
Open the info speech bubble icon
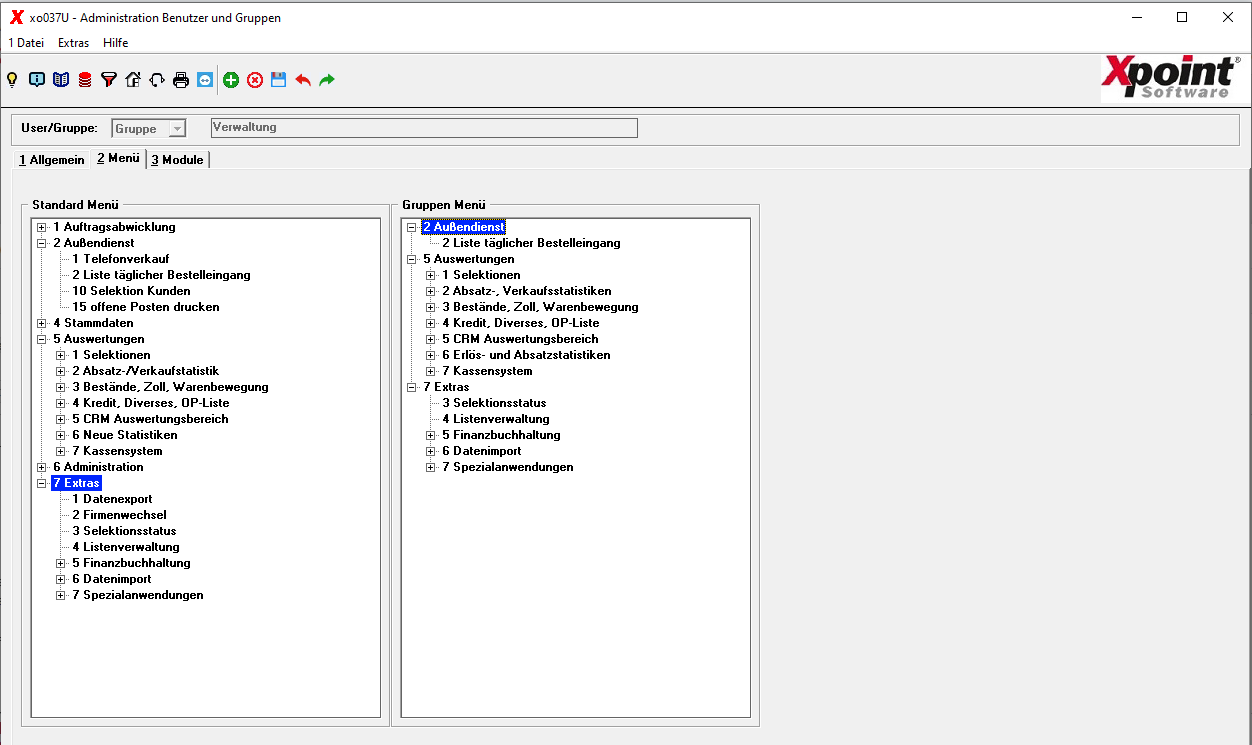37,80
